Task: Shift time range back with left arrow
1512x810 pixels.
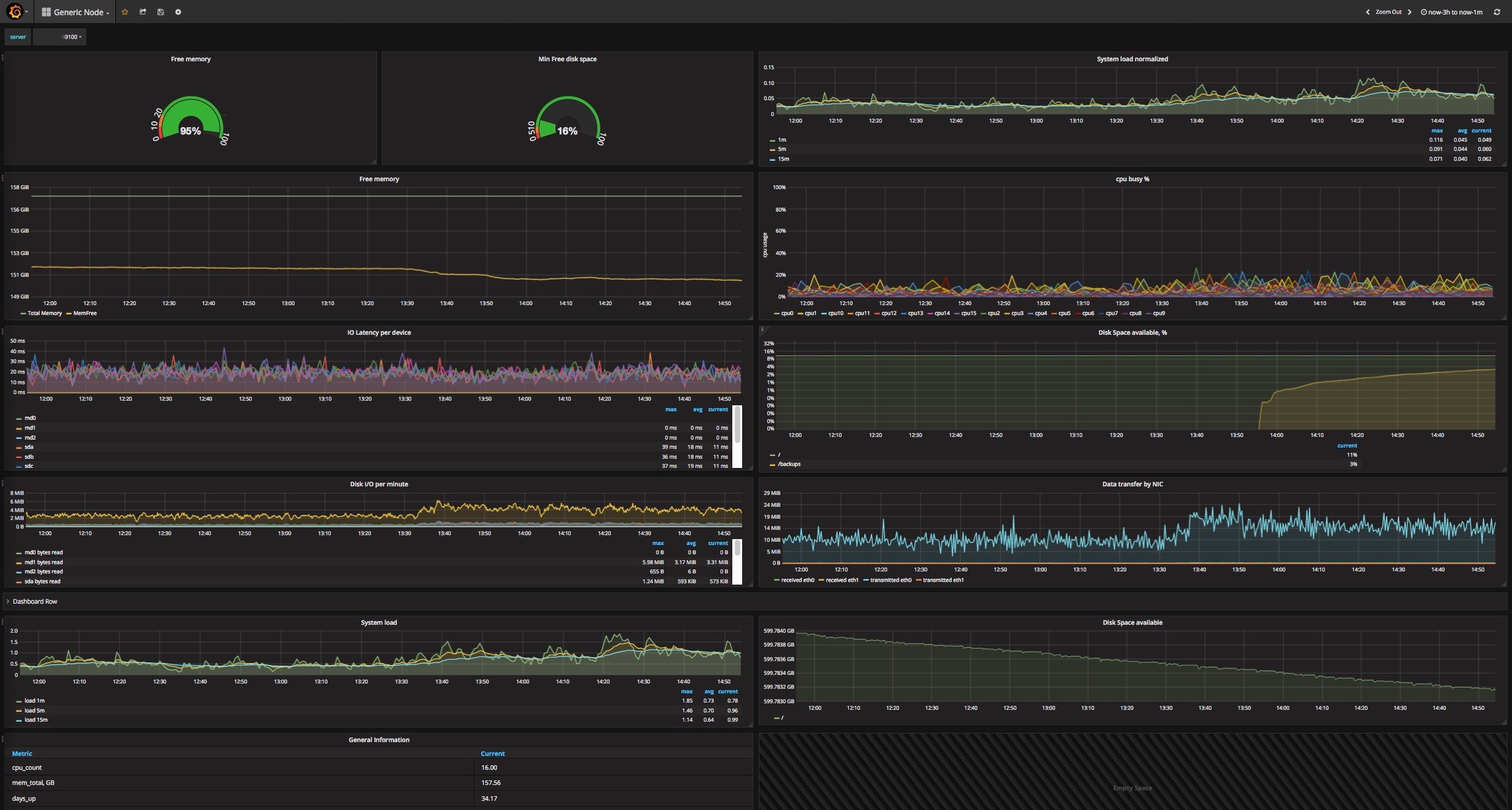Action: tap(1368, 12)
